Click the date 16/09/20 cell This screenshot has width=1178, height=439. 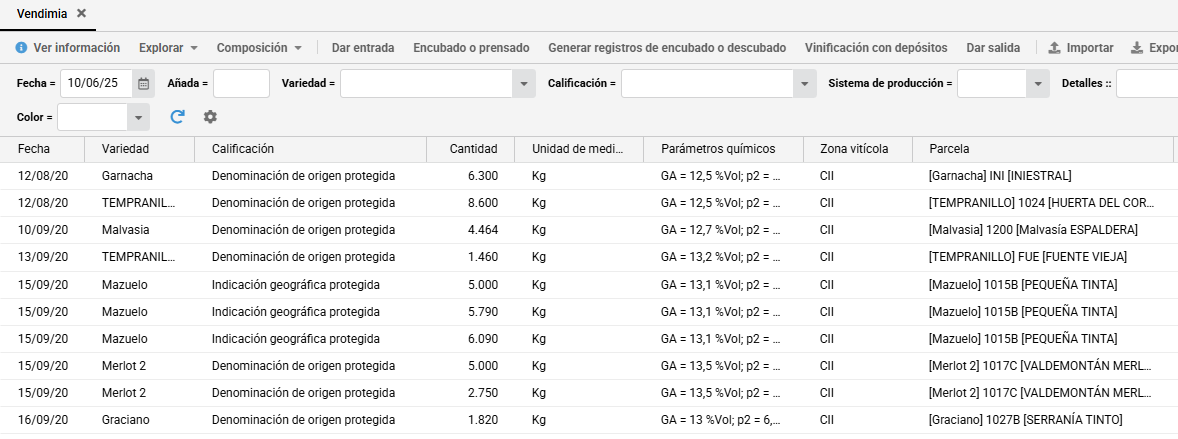pyautogui.click(x=42, y=419)
